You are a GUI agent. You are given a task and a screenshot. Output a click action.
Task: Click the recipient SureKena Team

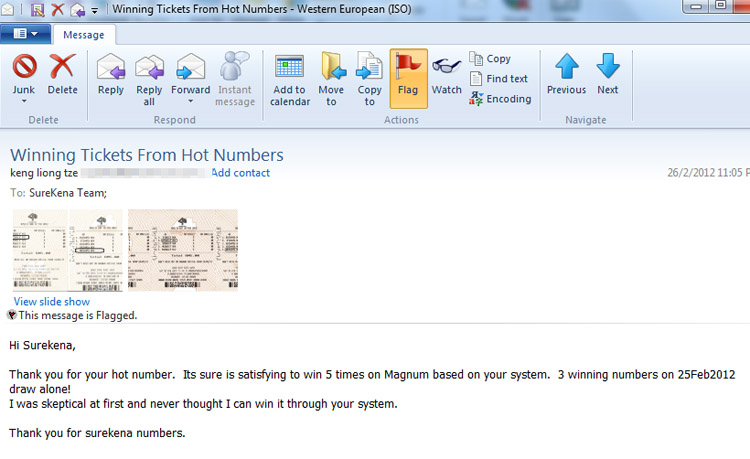coord(68,193)
